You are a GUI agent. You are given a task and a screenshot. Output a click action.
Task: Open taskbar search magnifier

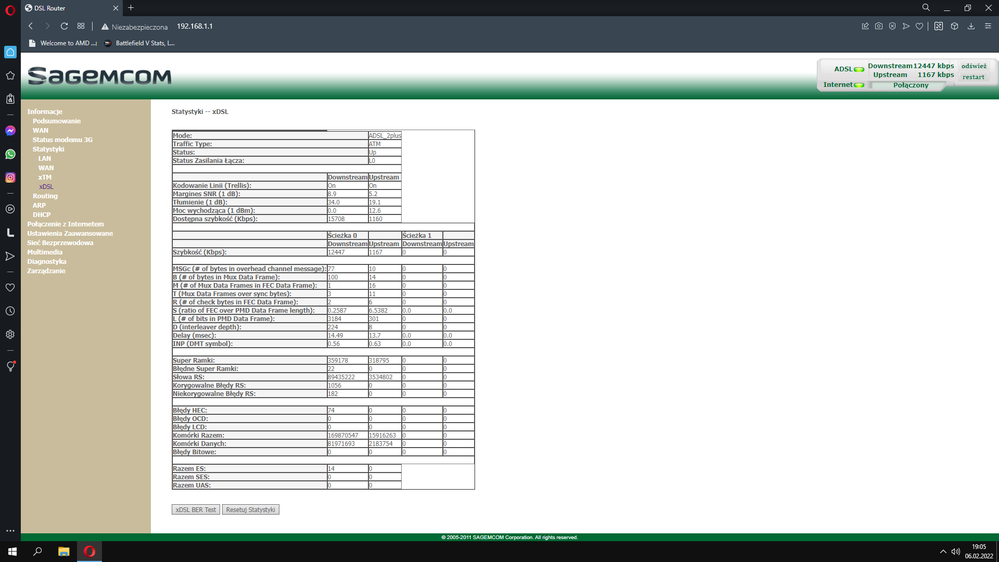(38, 551)
